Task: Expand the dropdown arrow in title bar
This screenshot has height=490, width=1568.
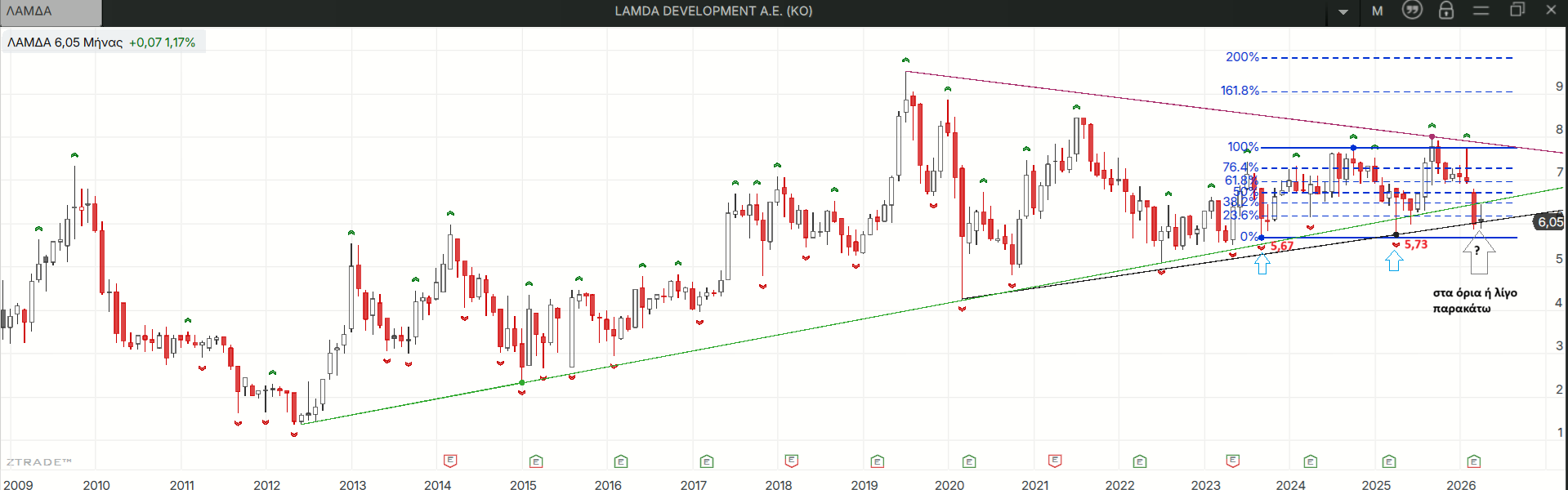Action: (1343, 11)
